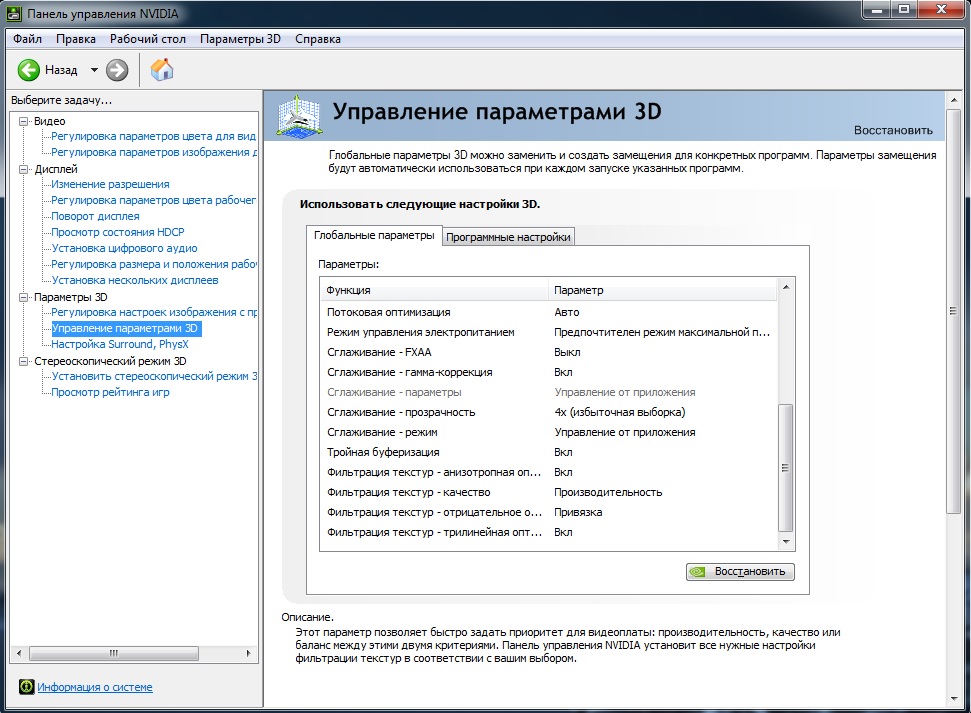Screen dimensions: 971x713
Task: Click main page scroll-down arrow
Action: [x=954, y=699]
